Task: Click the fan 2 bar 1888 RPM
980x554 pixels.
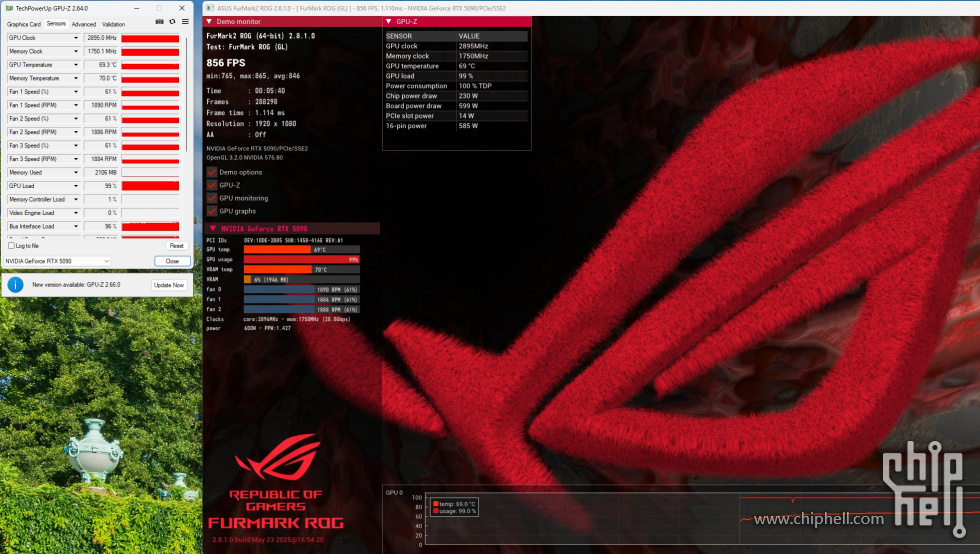Action: pos(301,310)
